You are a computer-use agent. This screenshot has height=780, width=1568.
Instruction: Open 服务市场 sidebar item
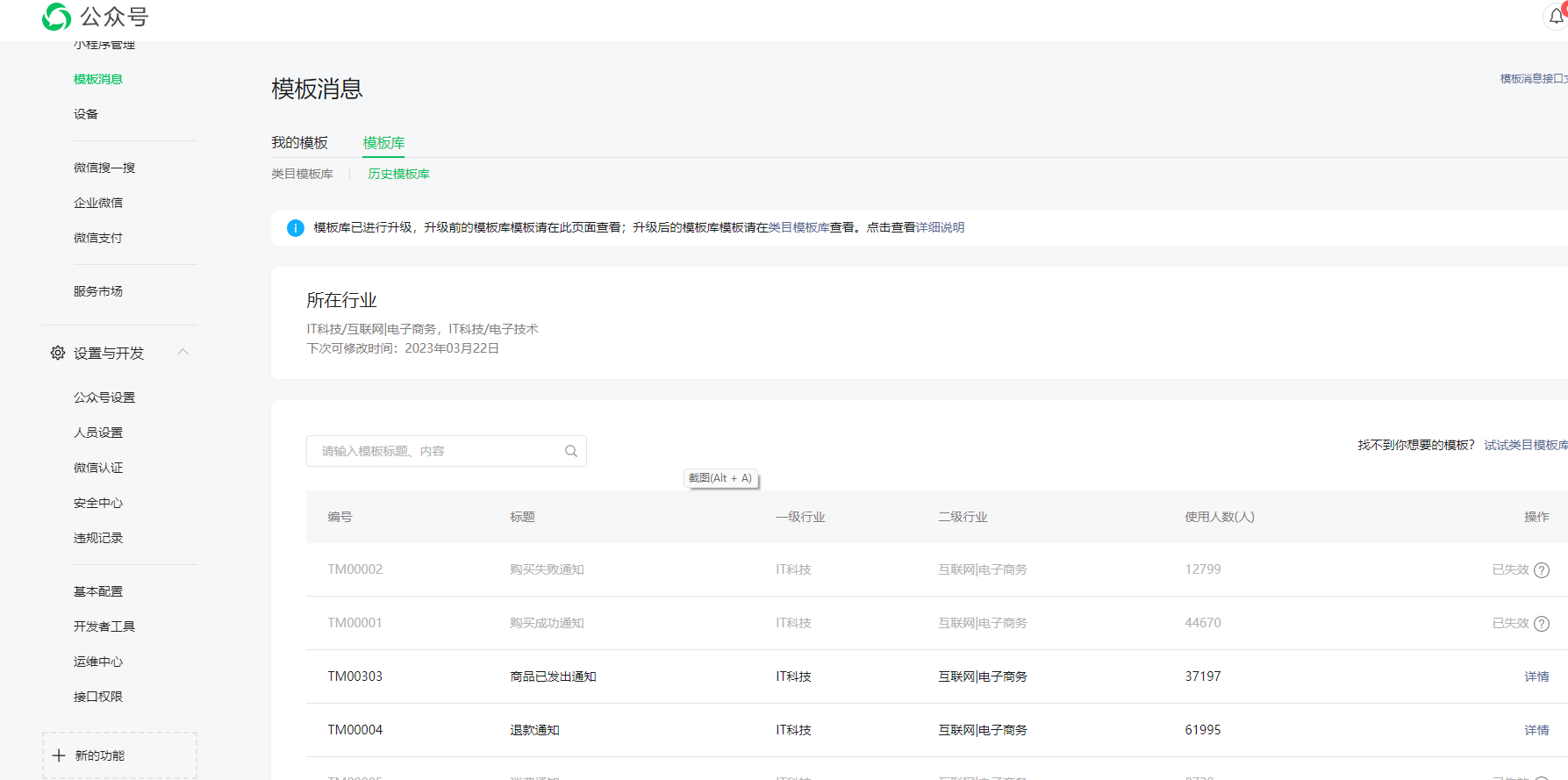(98, 291)
